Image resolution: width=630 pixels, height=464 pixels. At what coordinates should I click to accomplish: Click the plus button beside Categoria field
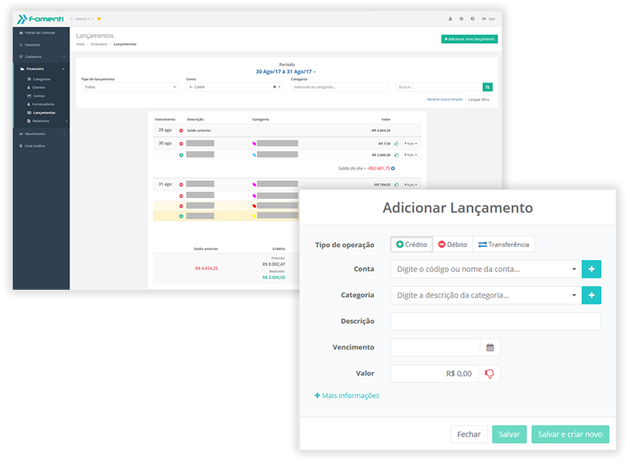click(x=592, y=295)
